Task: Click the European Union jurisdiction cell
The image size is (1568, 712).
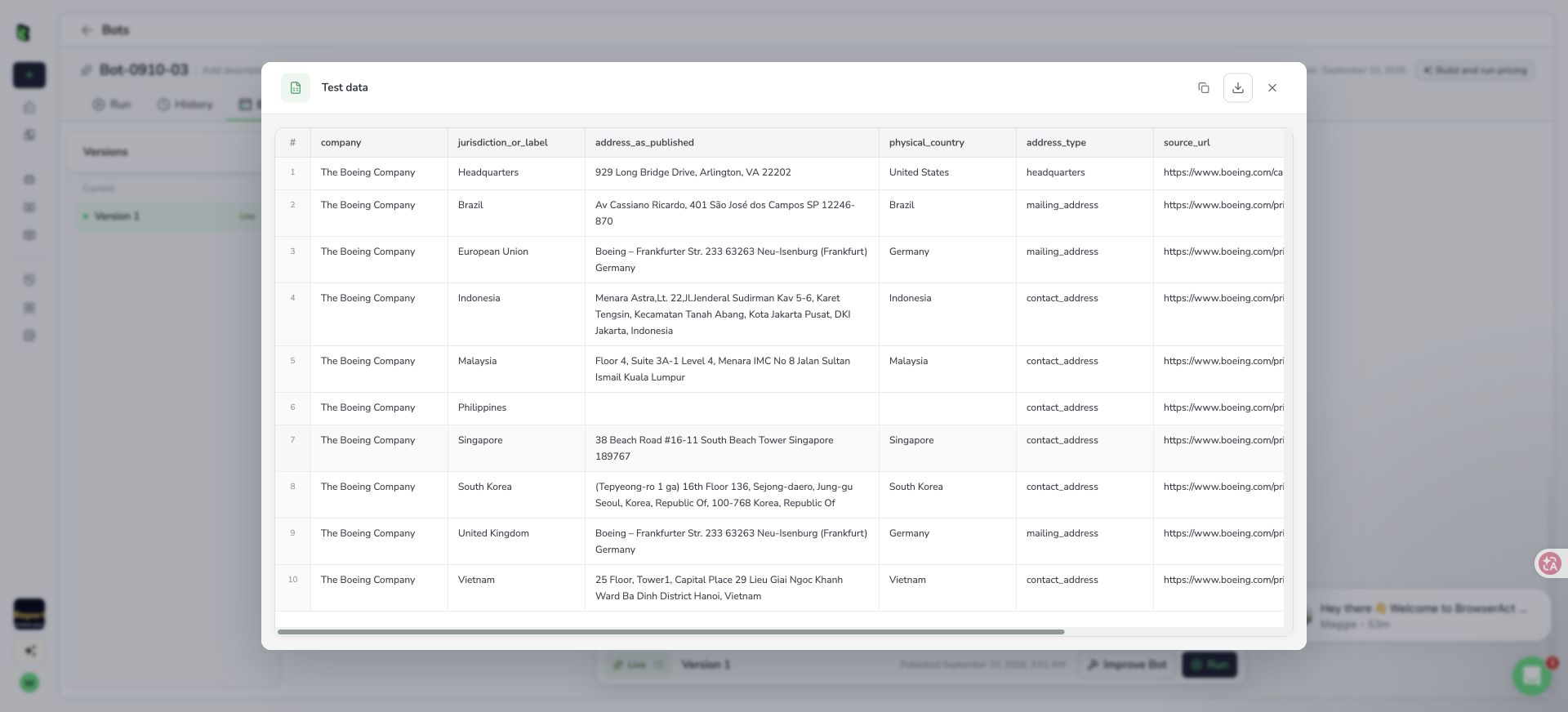Action: coord(516,260)
